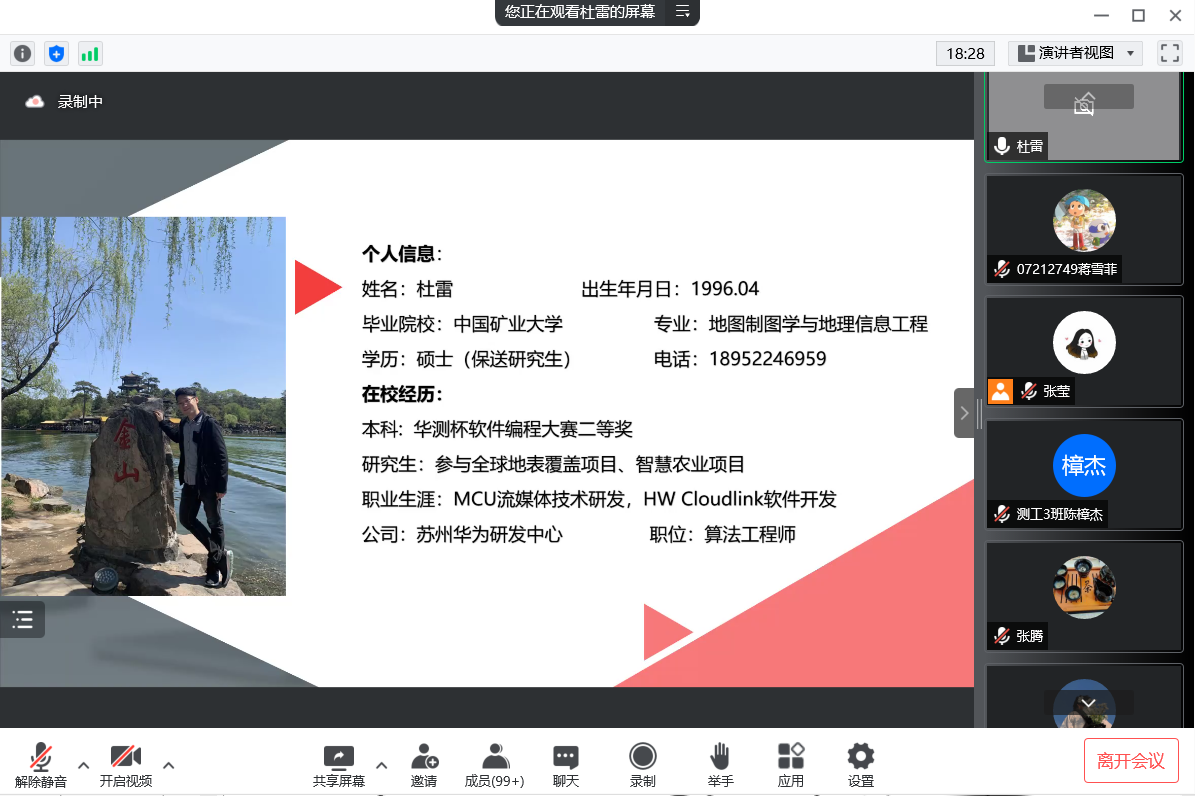Open the 成员(99+) members list
1195x796 pixels.
coord(494,764)
